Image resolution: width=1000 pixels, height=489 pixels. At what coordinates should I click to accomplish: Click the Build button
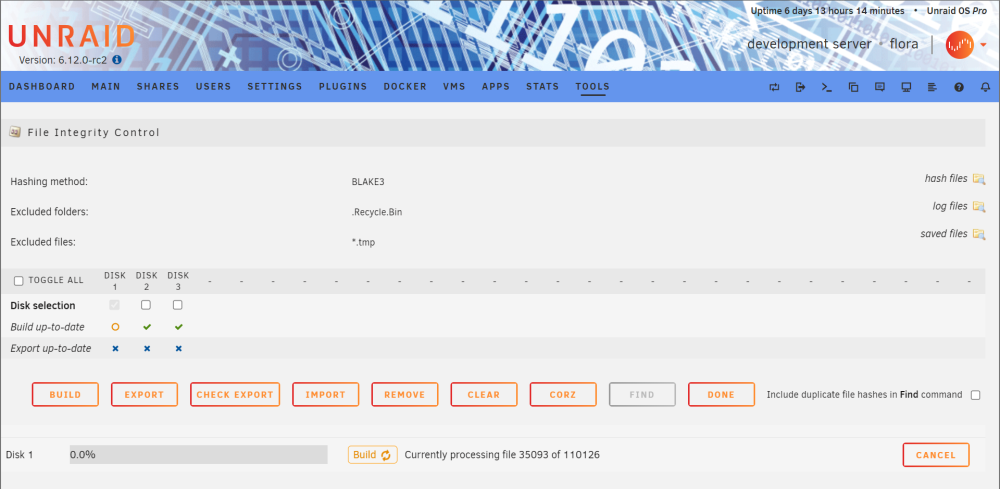(x=65, y=395)
